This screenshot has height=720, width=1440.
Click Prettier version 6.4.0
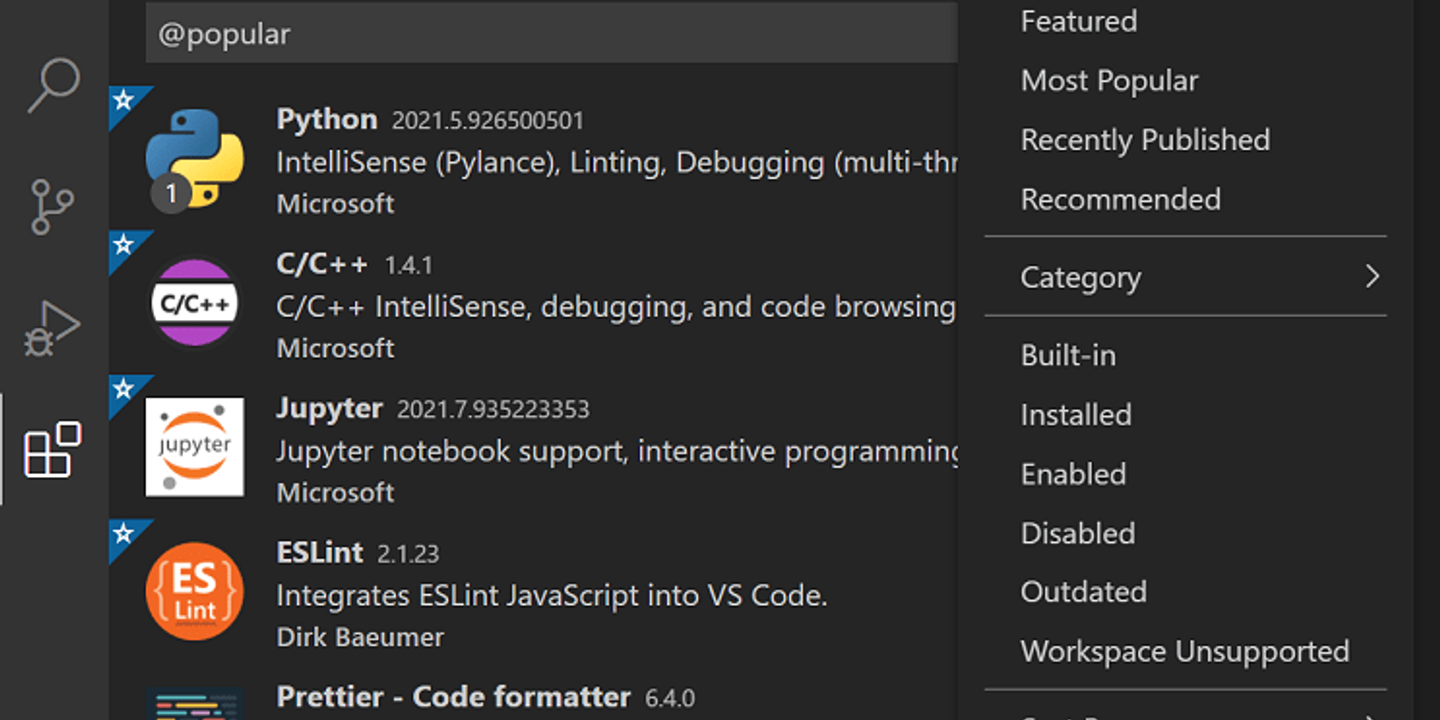[x=670, y=698]
